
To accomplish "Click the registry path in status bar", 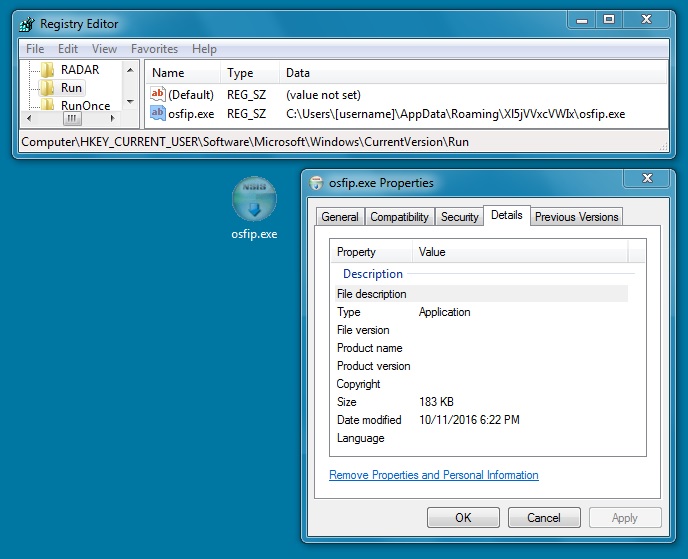I will pos(245,142).
